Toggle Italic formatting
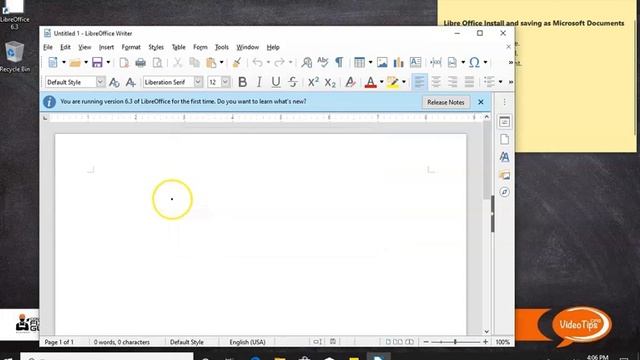Image resolution: width=640 pixels, height=360 pixels. pyautogui.click(x=259, y=82)
